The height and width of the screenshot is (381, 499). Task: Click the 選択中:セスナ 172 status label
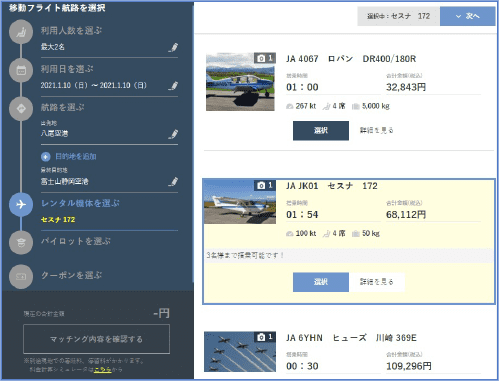[x=398, y=16]
